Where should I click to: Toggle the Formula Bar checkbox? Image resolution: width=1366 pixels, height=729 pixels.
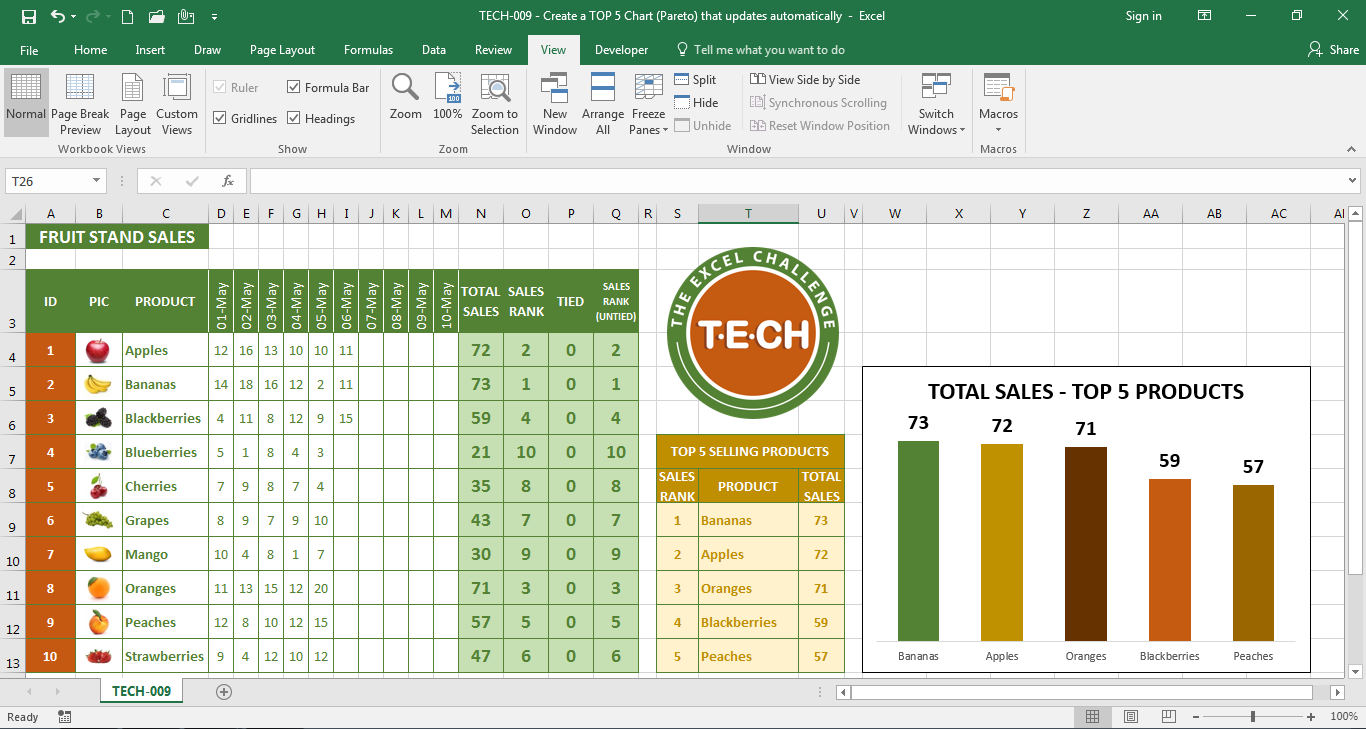[x=294, y=88]
